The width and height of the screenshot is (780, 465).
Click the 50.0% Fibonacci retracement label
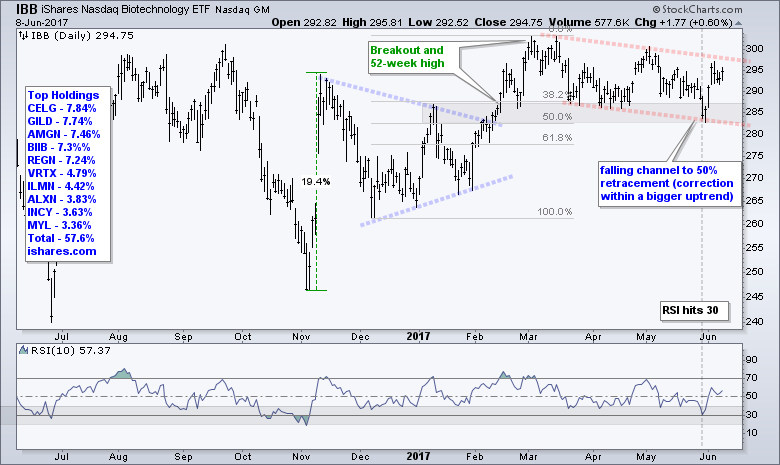click(557, 116)
